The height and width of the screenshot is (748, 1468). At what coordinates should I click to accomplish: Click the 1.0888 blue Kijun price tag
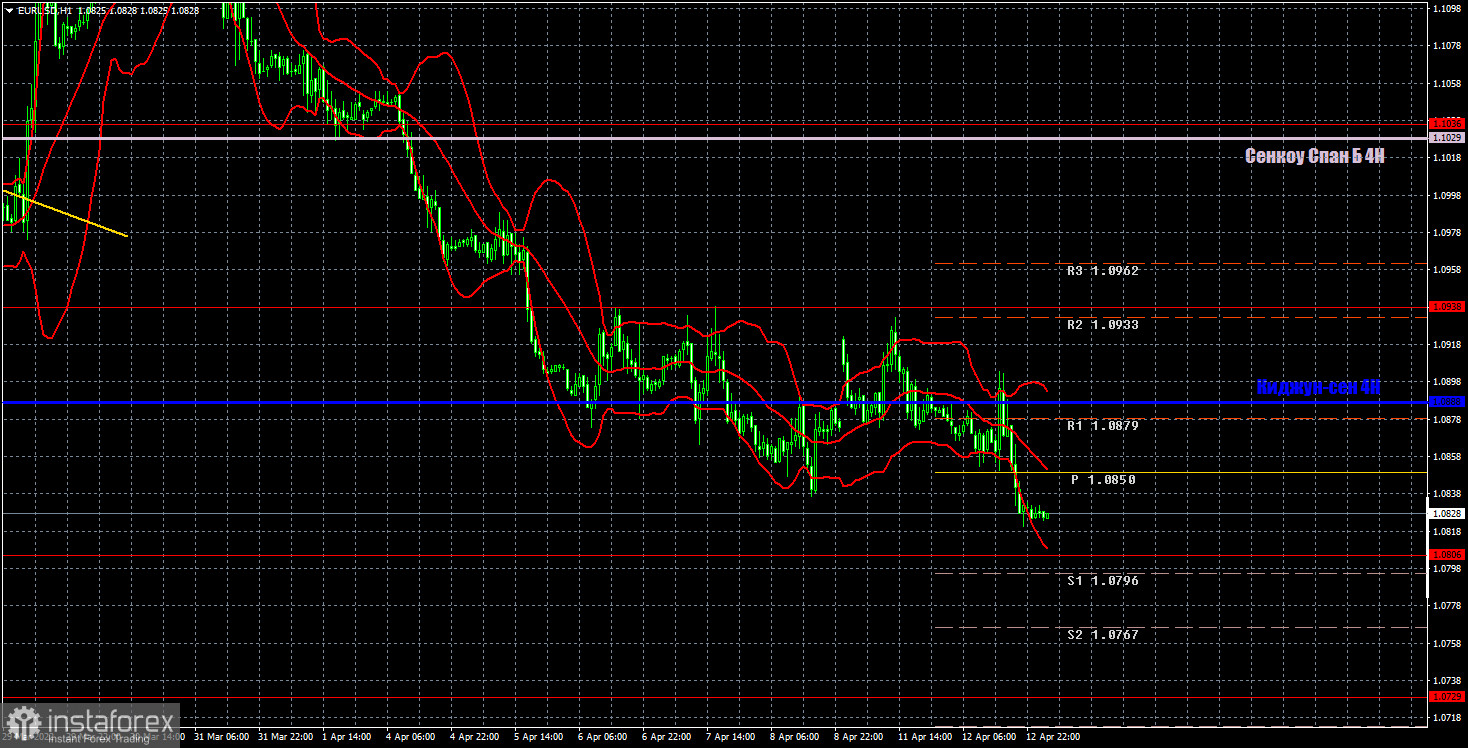1447,401
